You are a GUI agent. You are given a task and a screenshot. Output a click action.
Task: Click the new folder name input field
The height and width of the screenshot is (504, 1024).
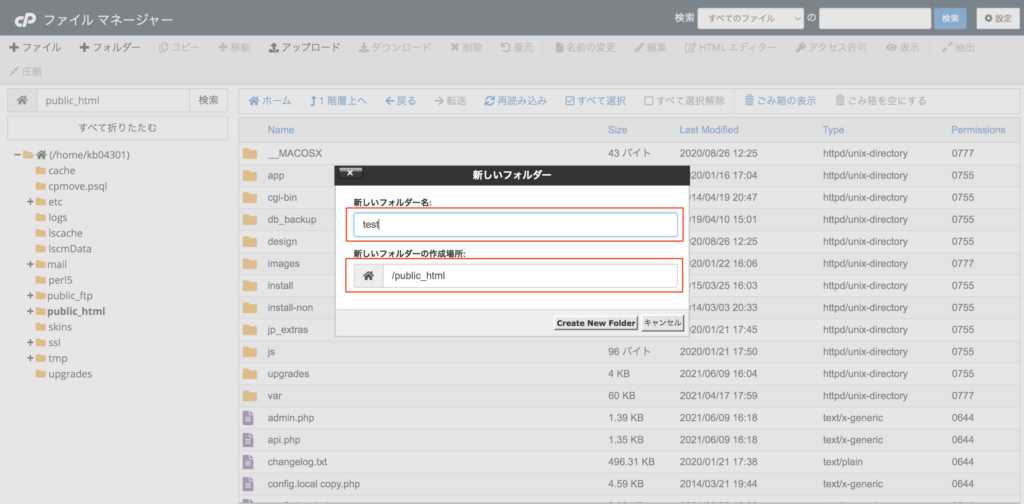[516, 225]
